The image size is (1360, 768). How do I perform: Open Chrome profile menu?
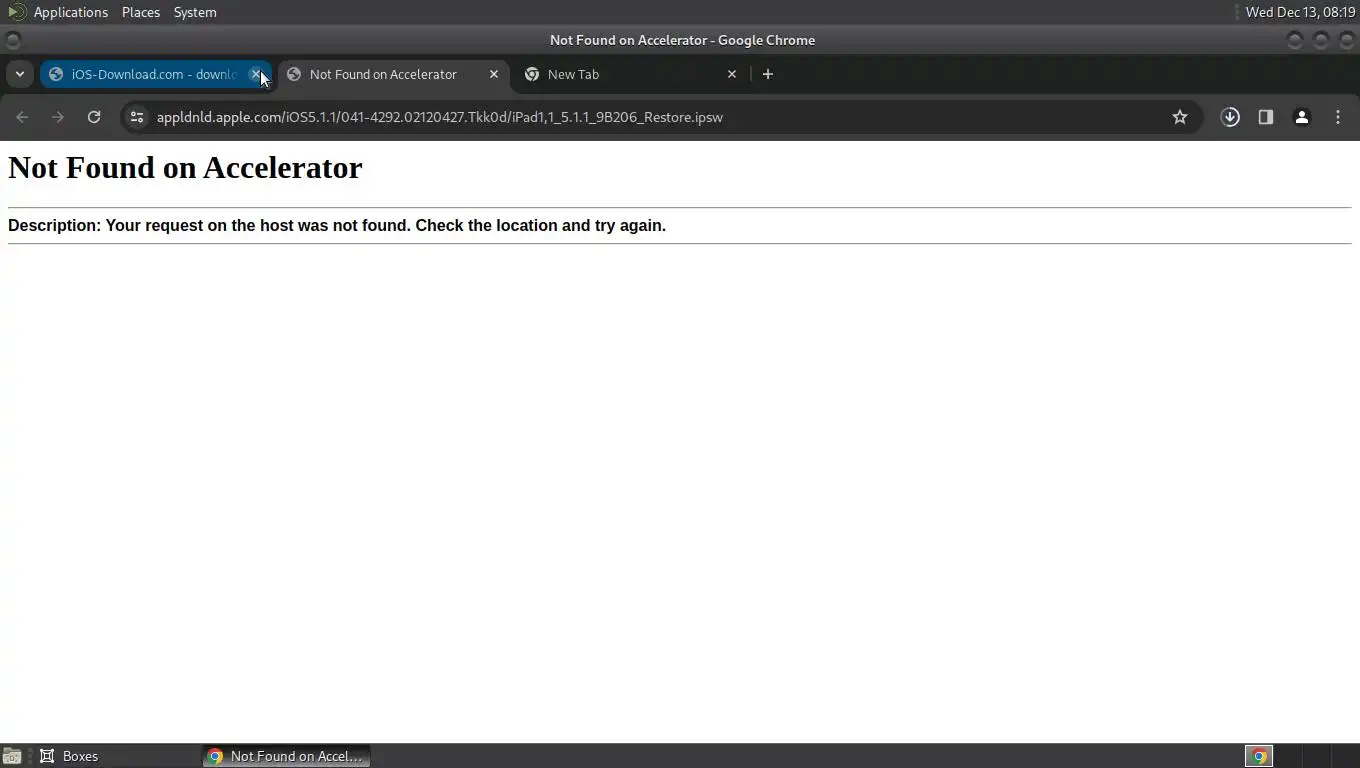(1302, 117)
